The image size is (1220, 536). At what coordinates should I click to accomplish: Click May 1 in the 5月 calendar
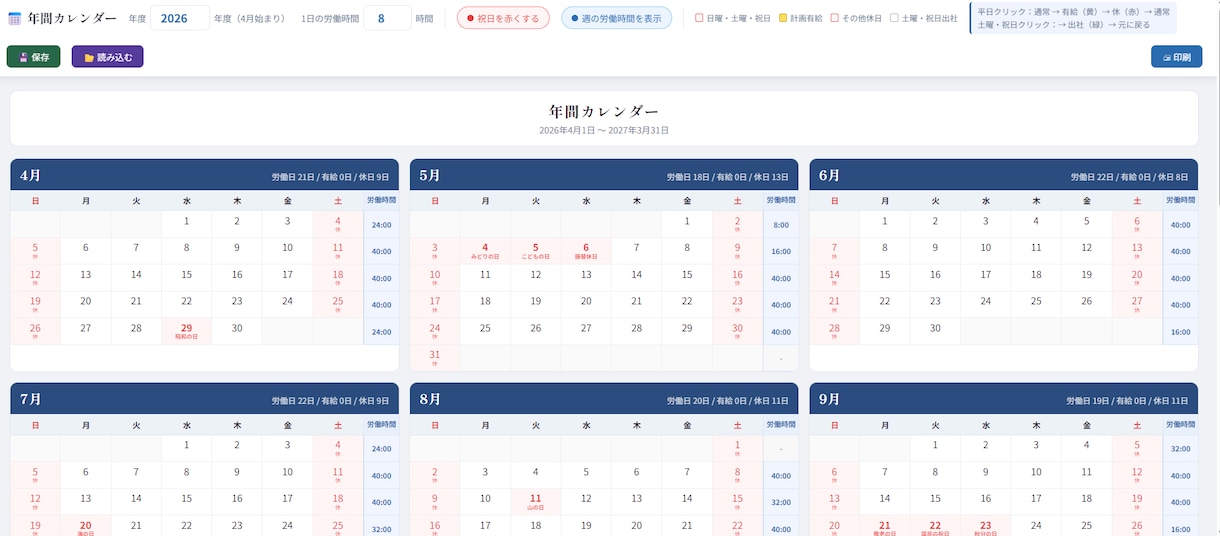(687, 224)
